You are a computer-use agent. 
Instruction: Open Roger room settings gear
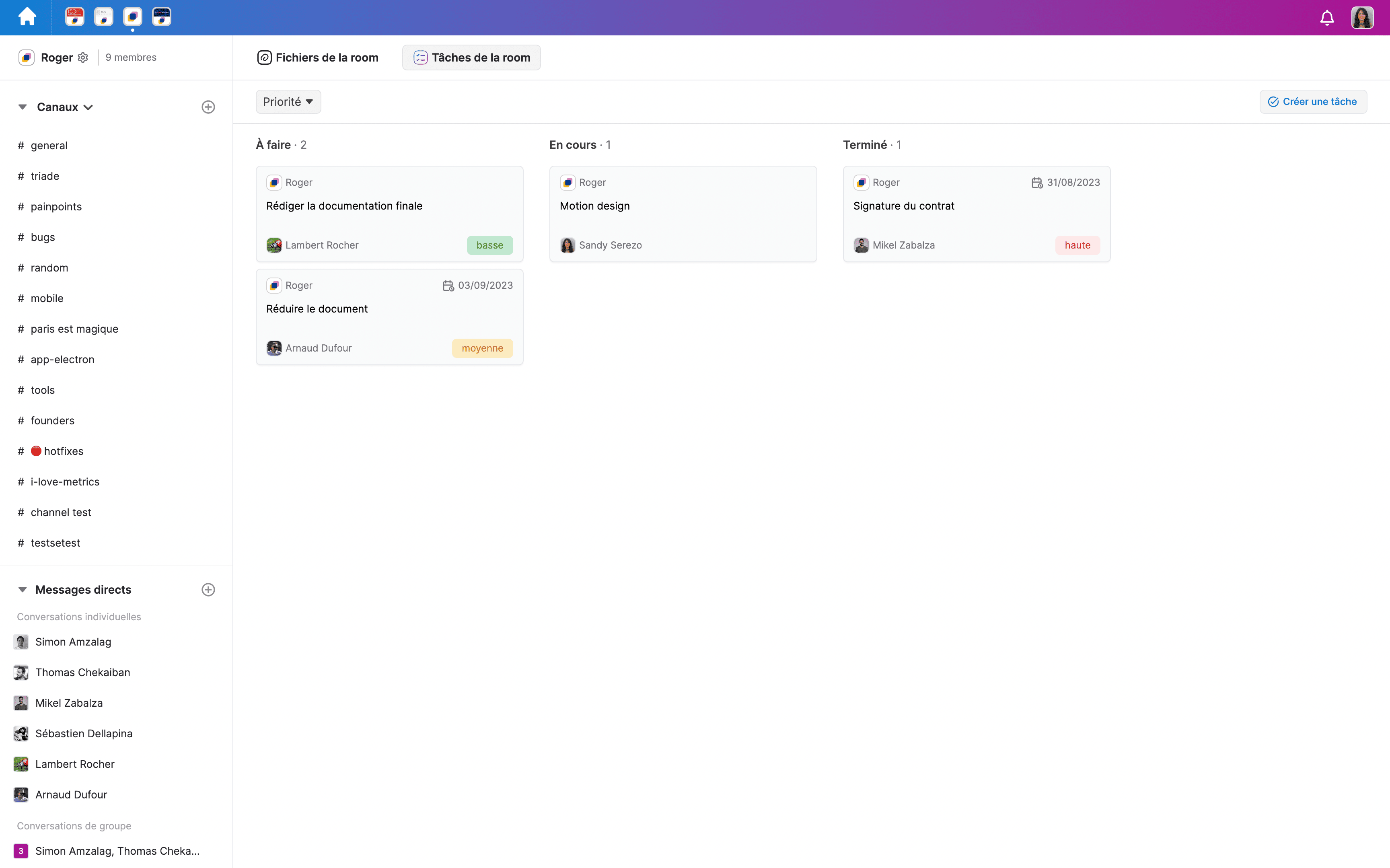pos(83,58)
